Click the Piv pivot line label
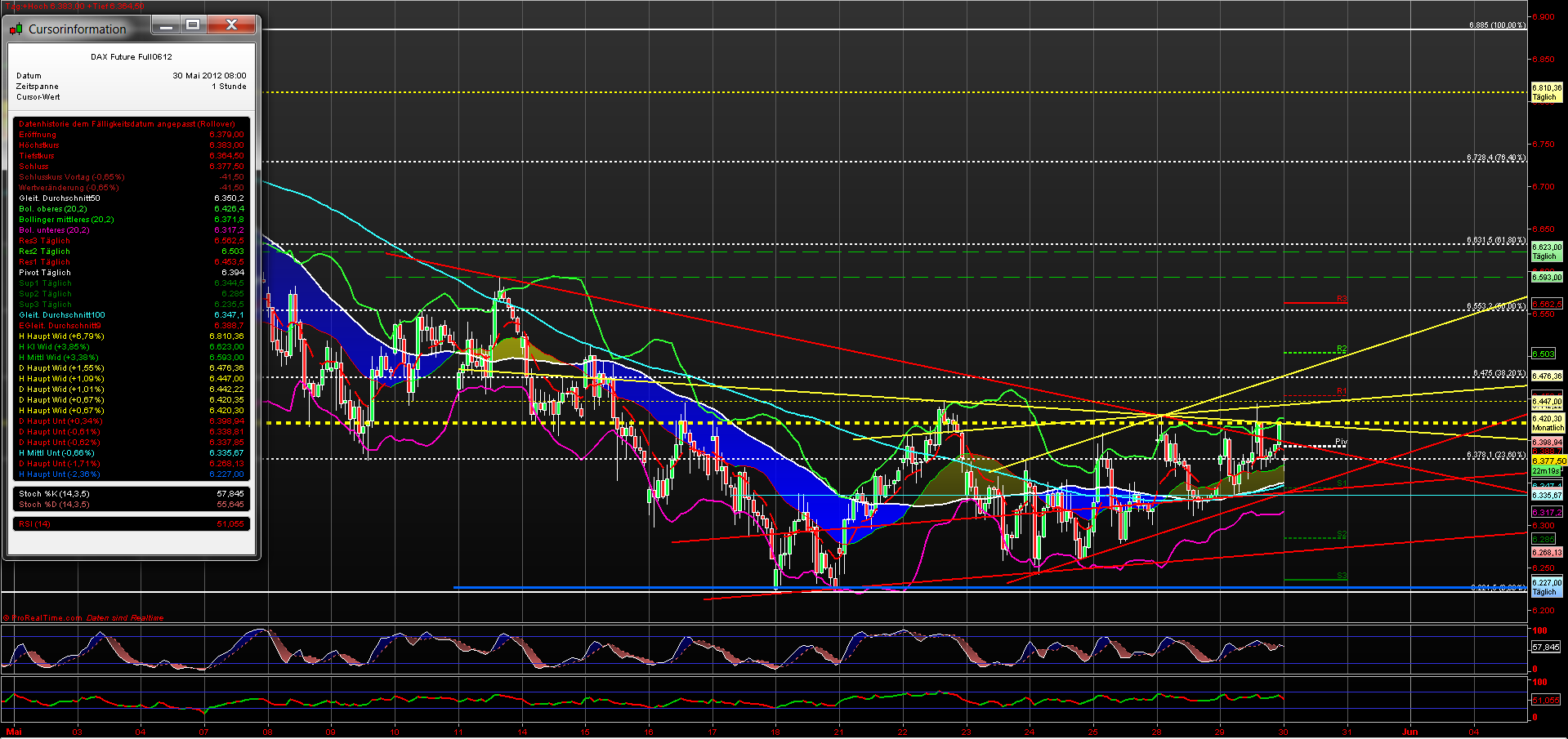1568x739 pixels. pos(1341,443)
